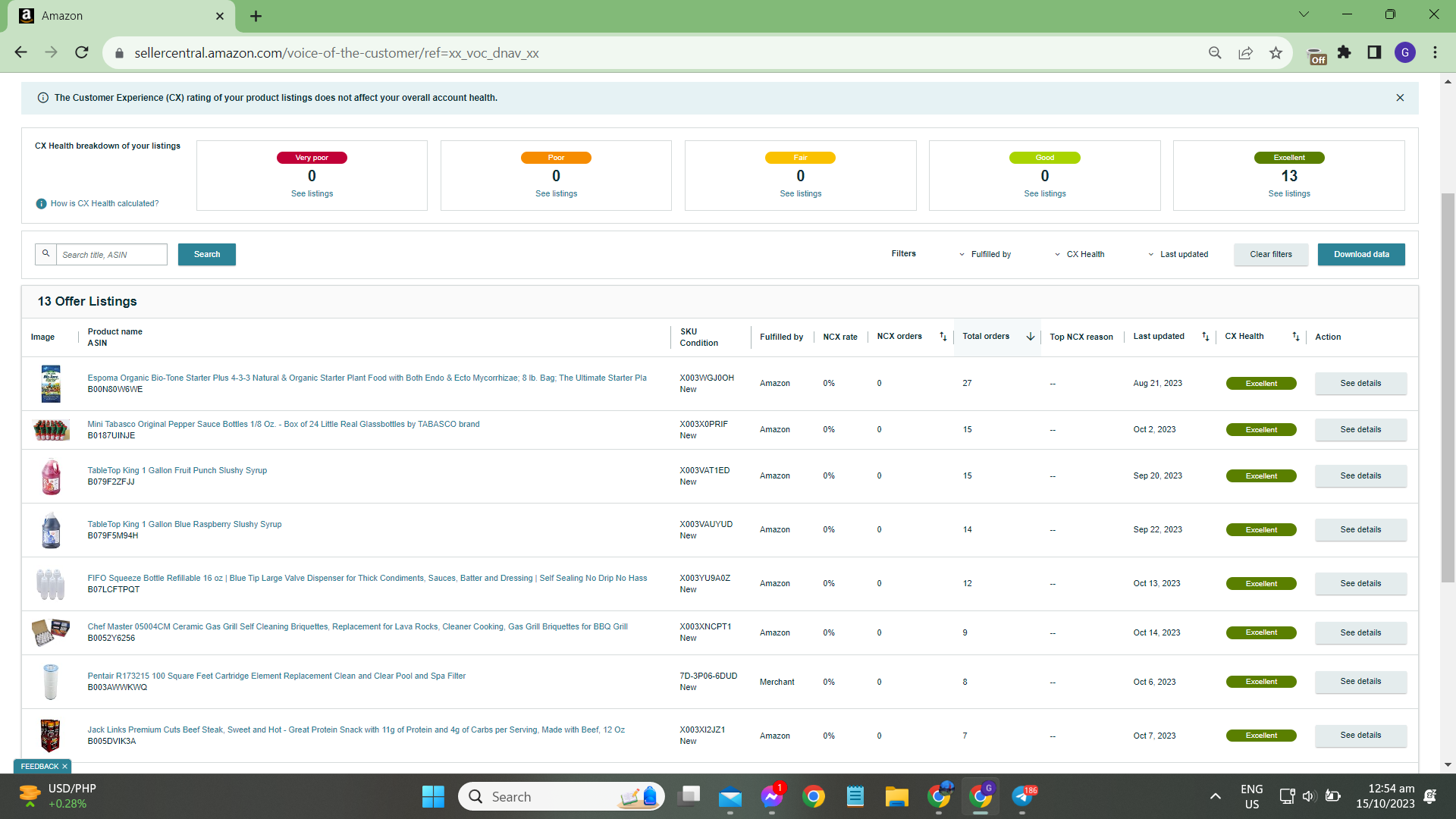Click Clear filters button

(1271, 255)
